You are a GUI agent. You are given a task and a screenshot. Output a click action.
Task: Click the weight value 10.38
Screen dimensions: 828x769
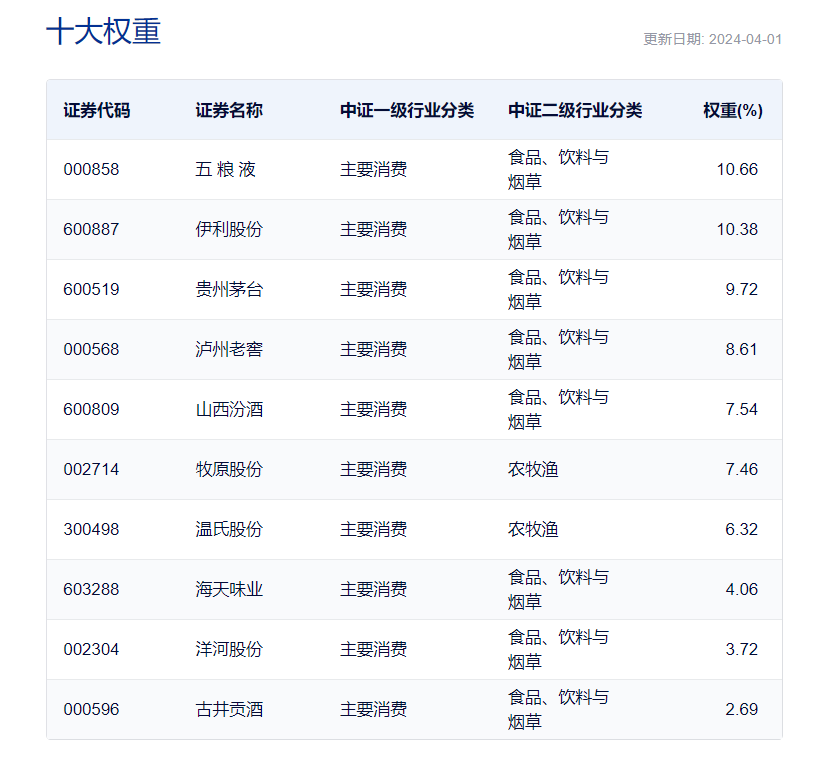click(737, 230)
